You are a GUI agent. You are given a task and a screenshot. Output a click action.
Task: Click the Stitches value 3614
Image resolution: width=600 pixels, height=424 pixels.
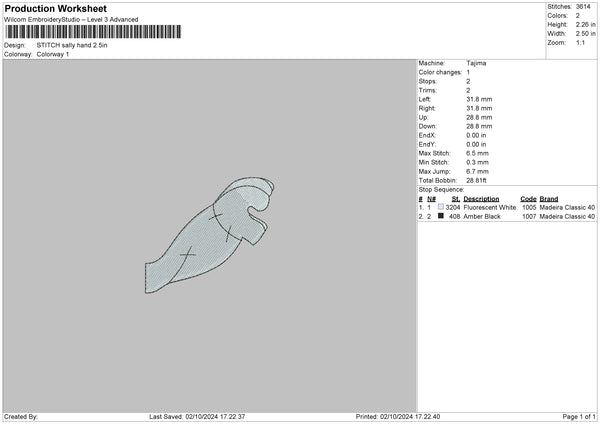583,7
